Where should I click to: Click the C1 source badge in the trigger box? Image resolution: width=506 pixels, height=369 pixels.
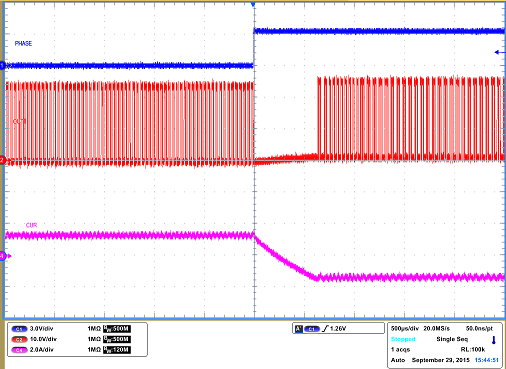(x=312, y=329)
